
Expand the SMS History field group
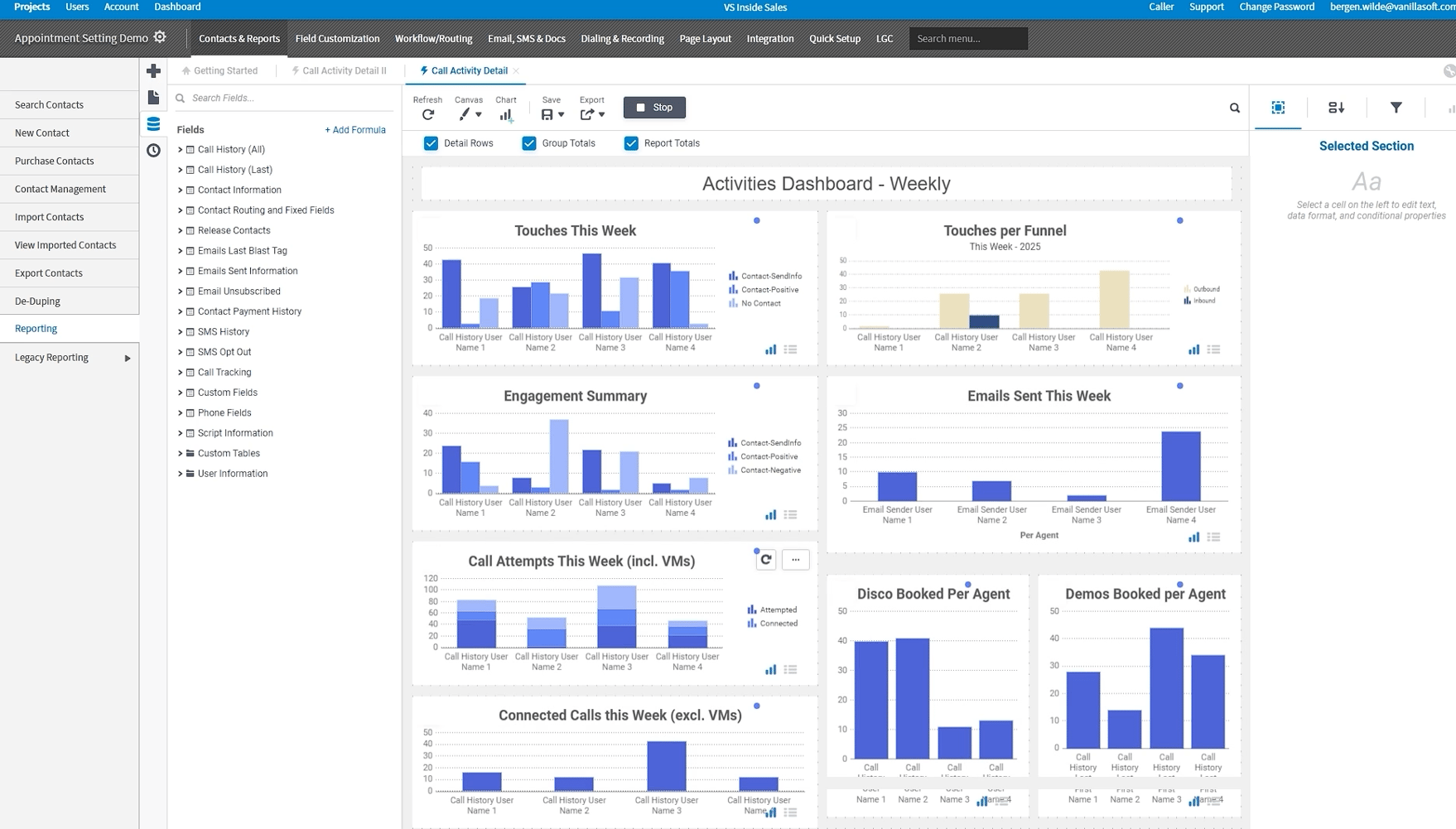(x=180, y=332)
